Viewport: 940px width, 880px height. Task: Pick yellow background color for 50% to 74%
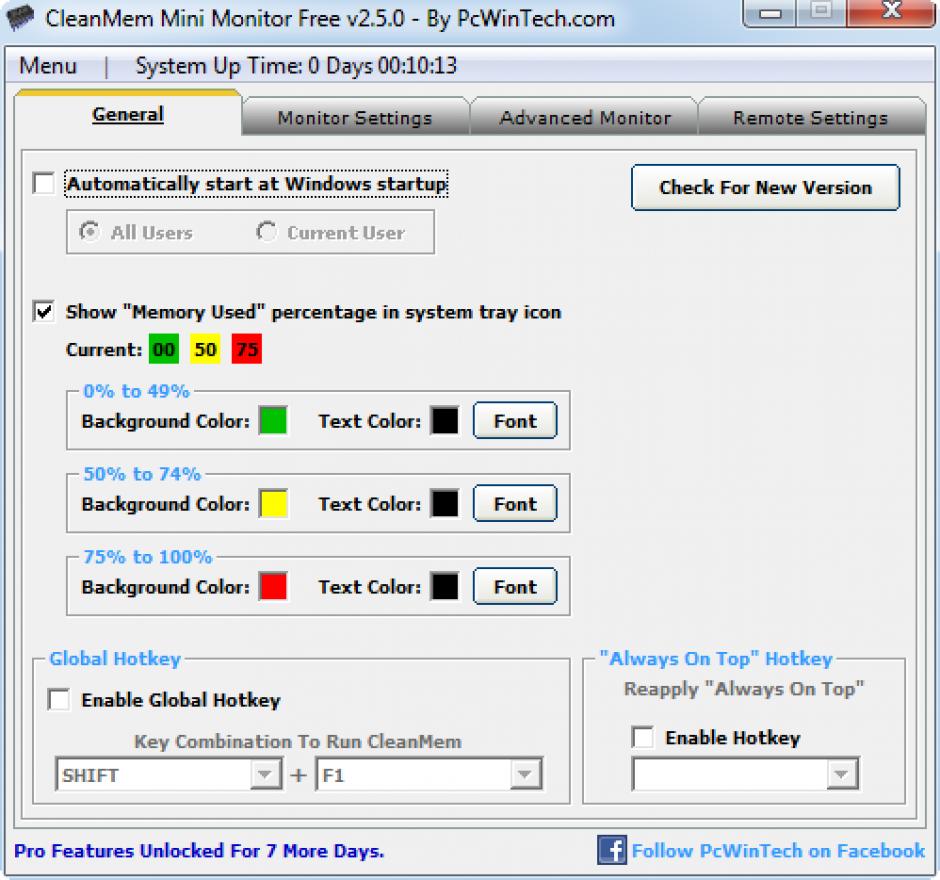pyautogui.click(x=273, y=503)
